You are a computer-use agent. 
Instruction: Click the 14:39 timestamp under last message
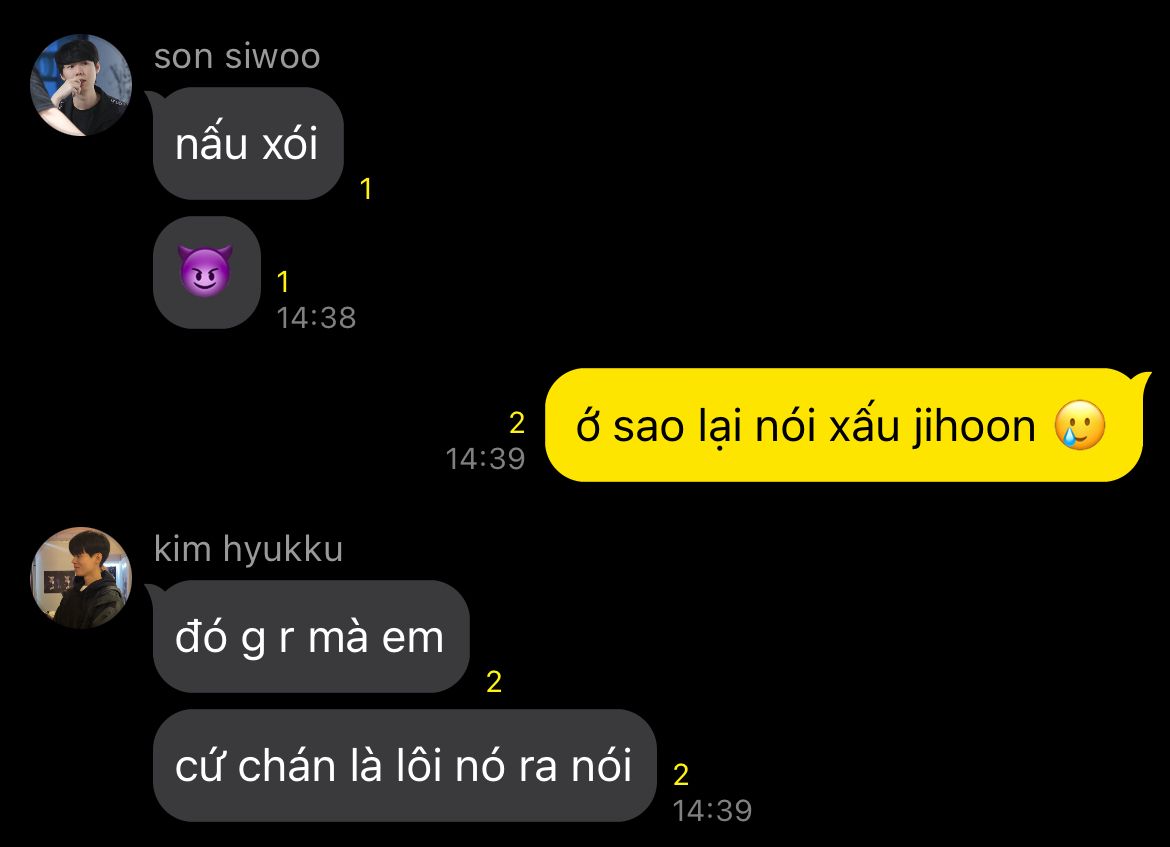pos(712,810)
